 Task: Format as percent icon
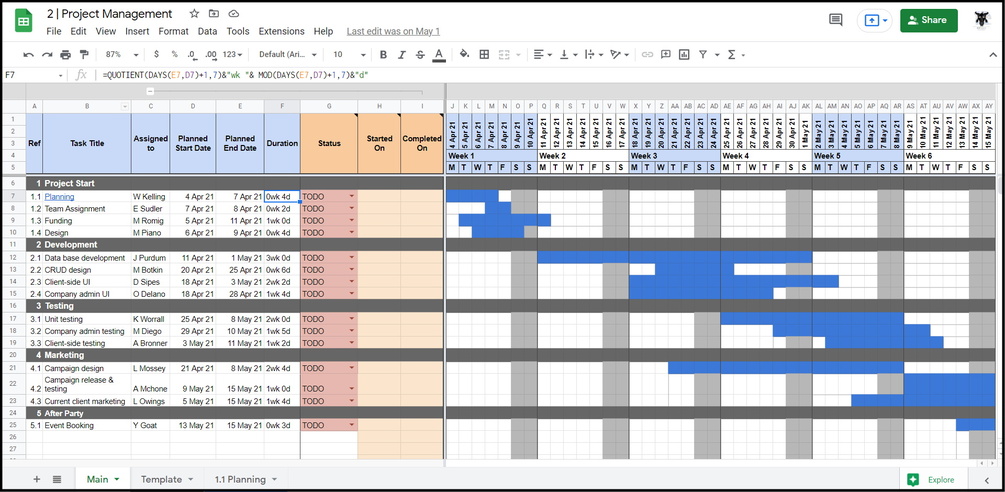tap(174, 54)
